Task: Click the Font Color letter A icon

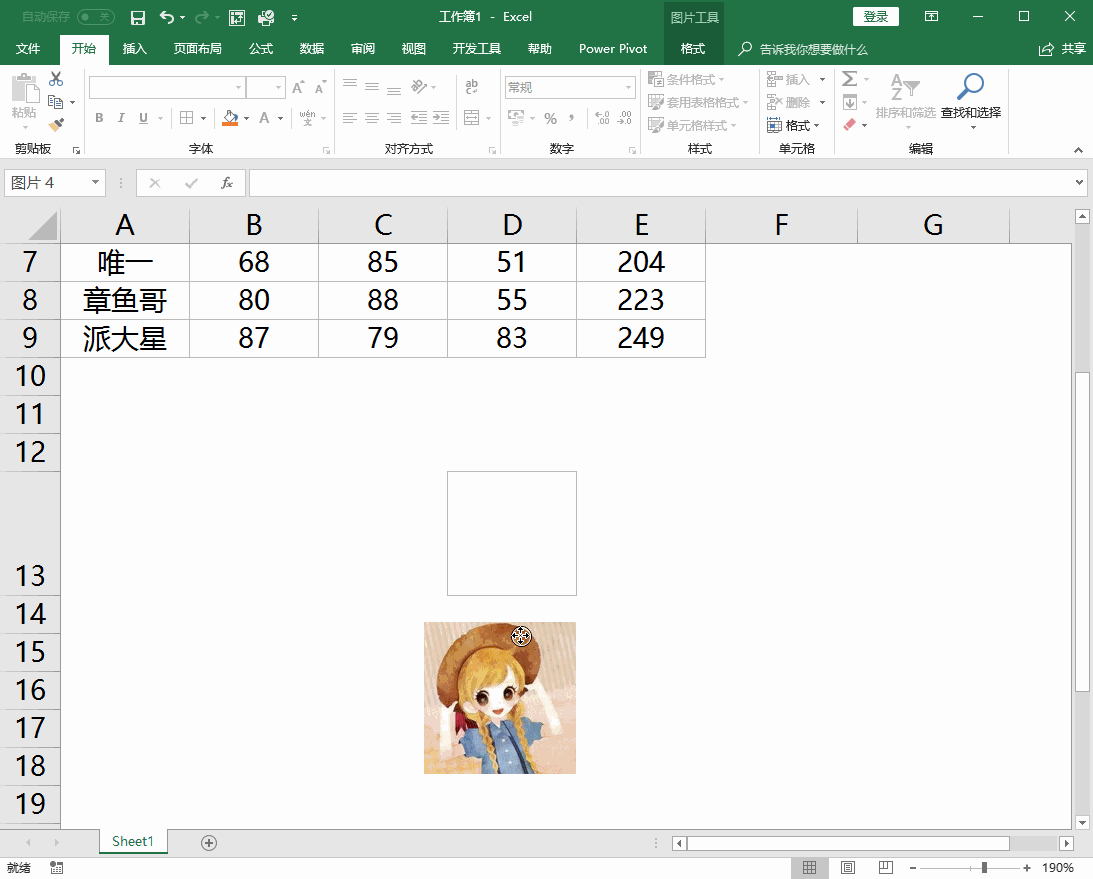Action: (264, 118)
